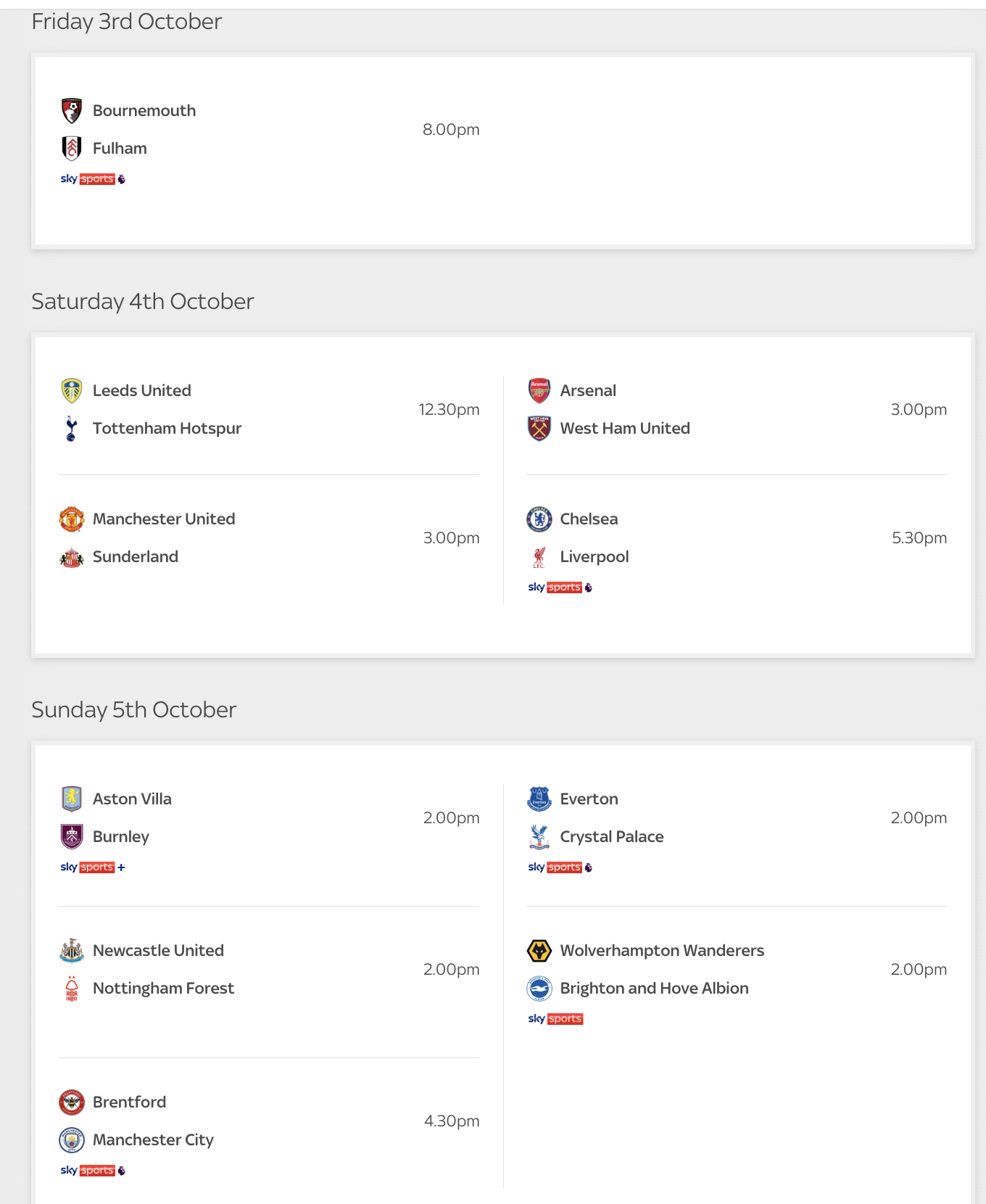Click the Manchester United badge
This screenshot has width=986, height=1204.
[71, 519]
